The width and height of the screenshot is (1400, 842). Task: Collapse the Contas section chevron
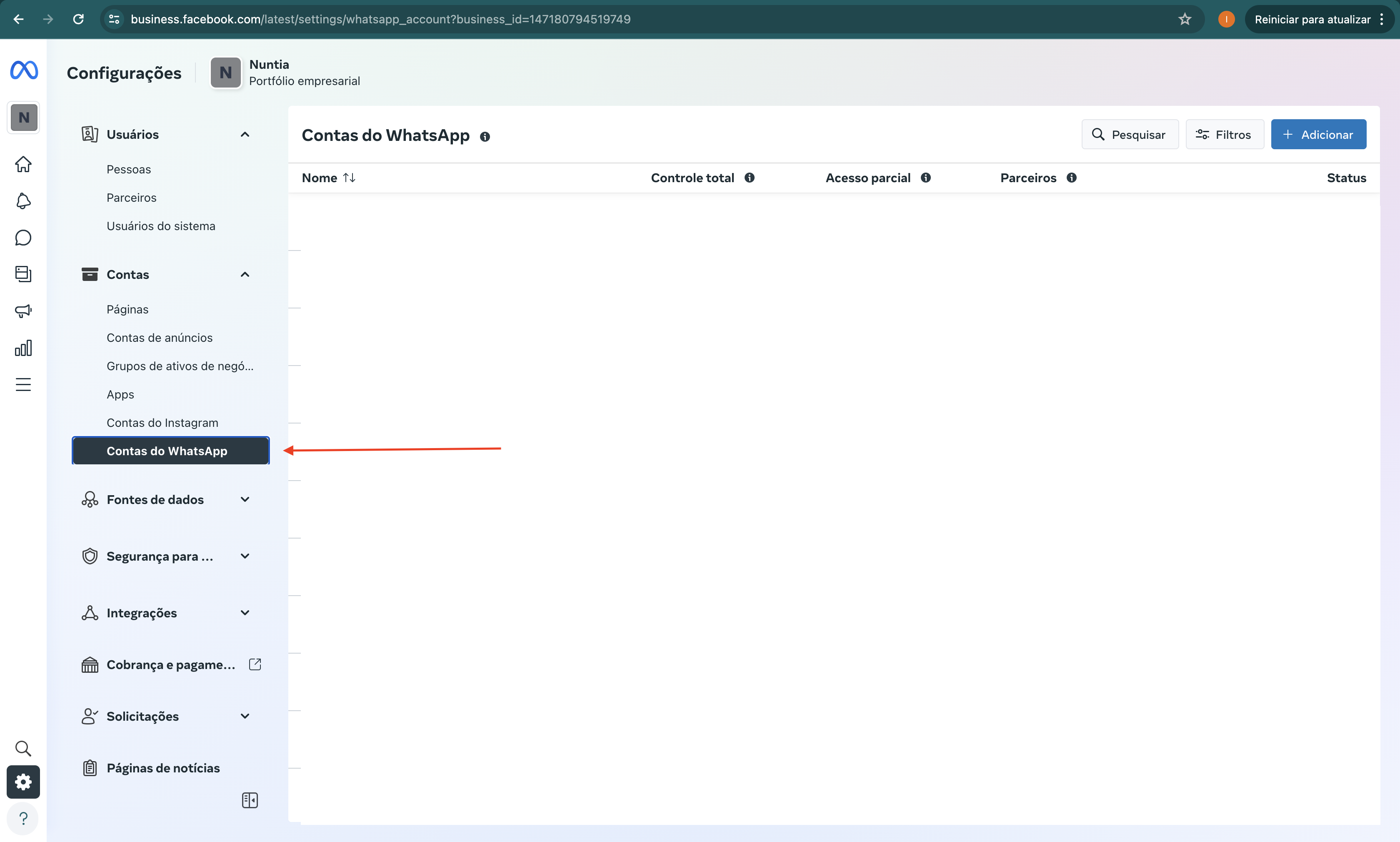pyautogui.click(x=245, y=275)
